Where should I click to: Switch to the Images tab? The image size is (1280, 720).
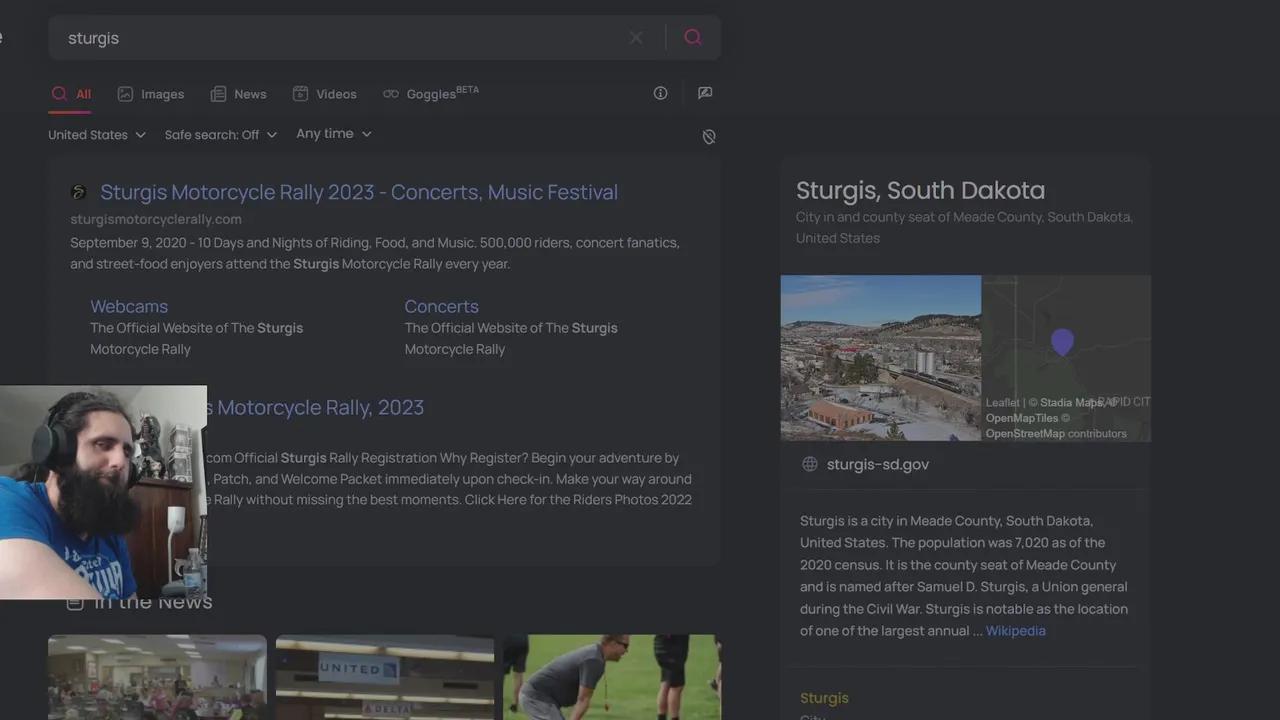151,94
